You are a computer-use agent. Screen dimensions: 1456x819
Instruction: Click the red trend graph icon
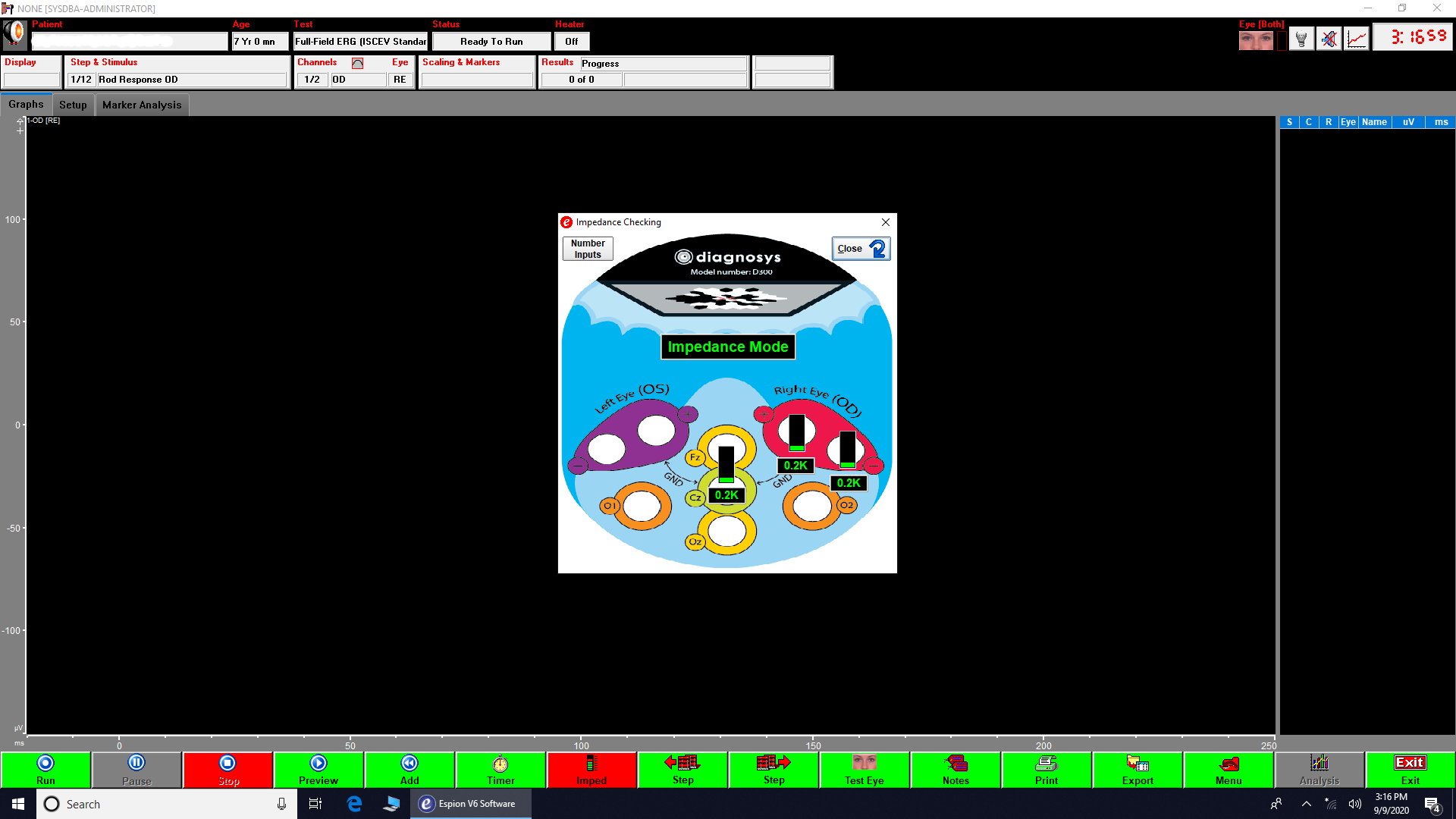(1357, 39)
